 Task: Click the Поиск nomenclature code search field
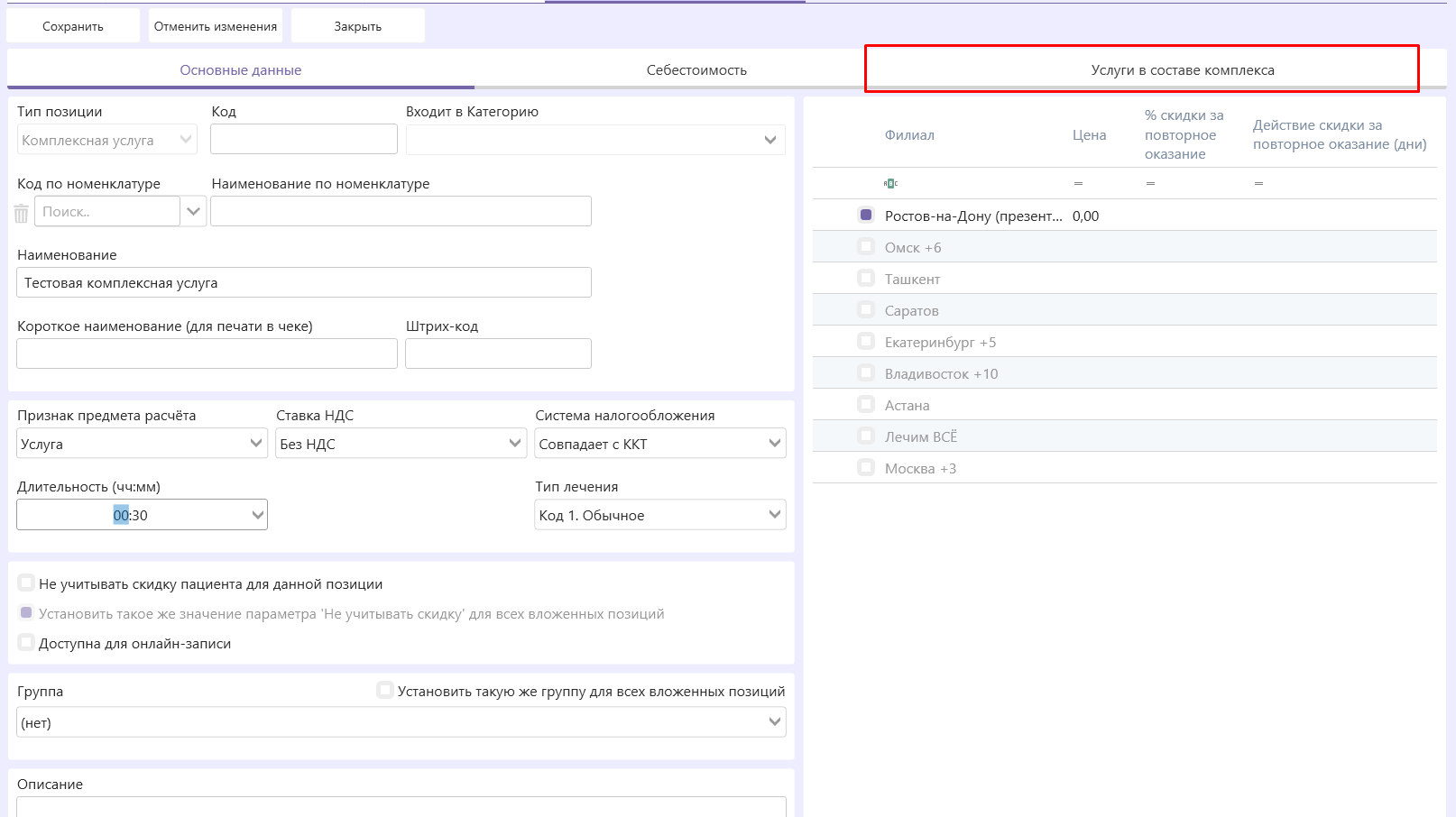pyautogui.click(x=107, y=211)
